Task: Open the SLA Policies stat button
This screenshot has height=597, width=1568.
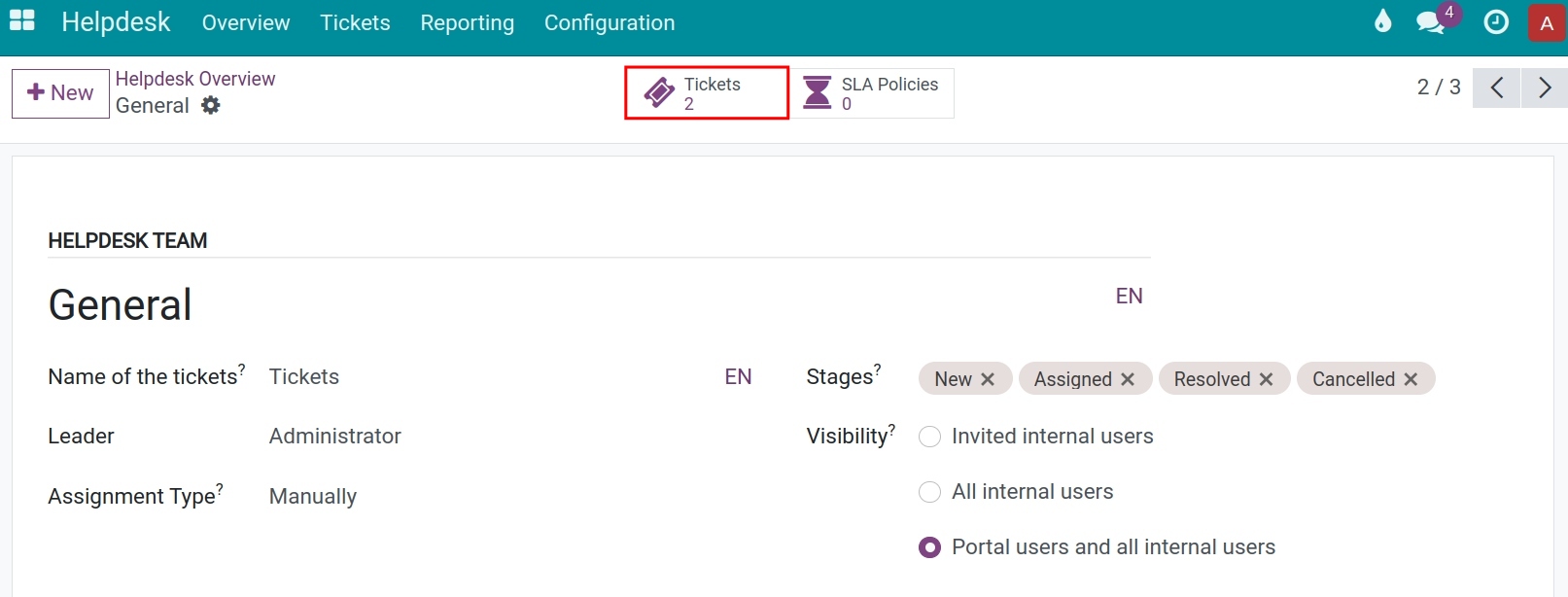Action: coord(872,93)
